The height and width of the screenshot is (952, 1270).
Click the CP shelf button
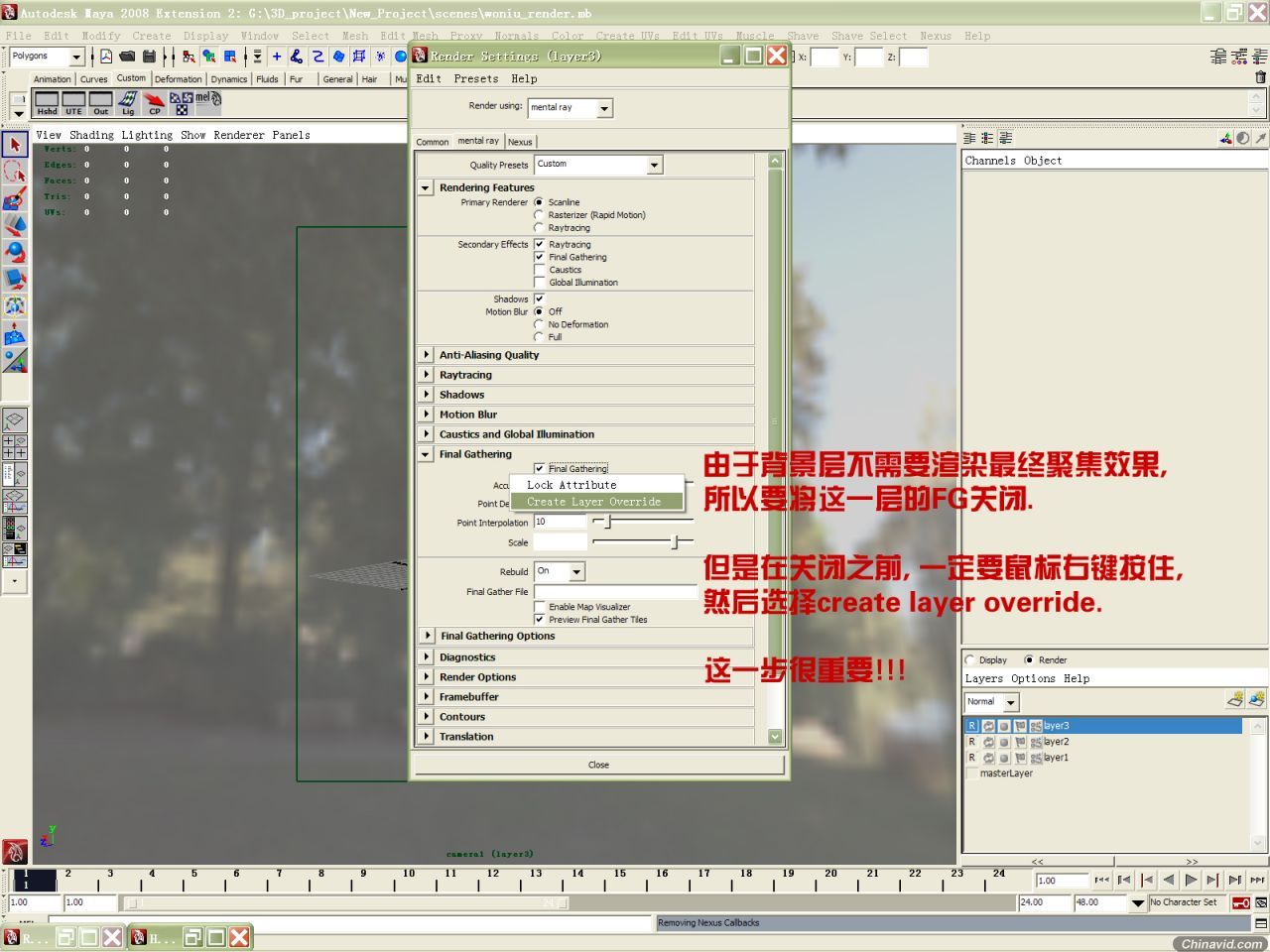(x=154, y=102)
